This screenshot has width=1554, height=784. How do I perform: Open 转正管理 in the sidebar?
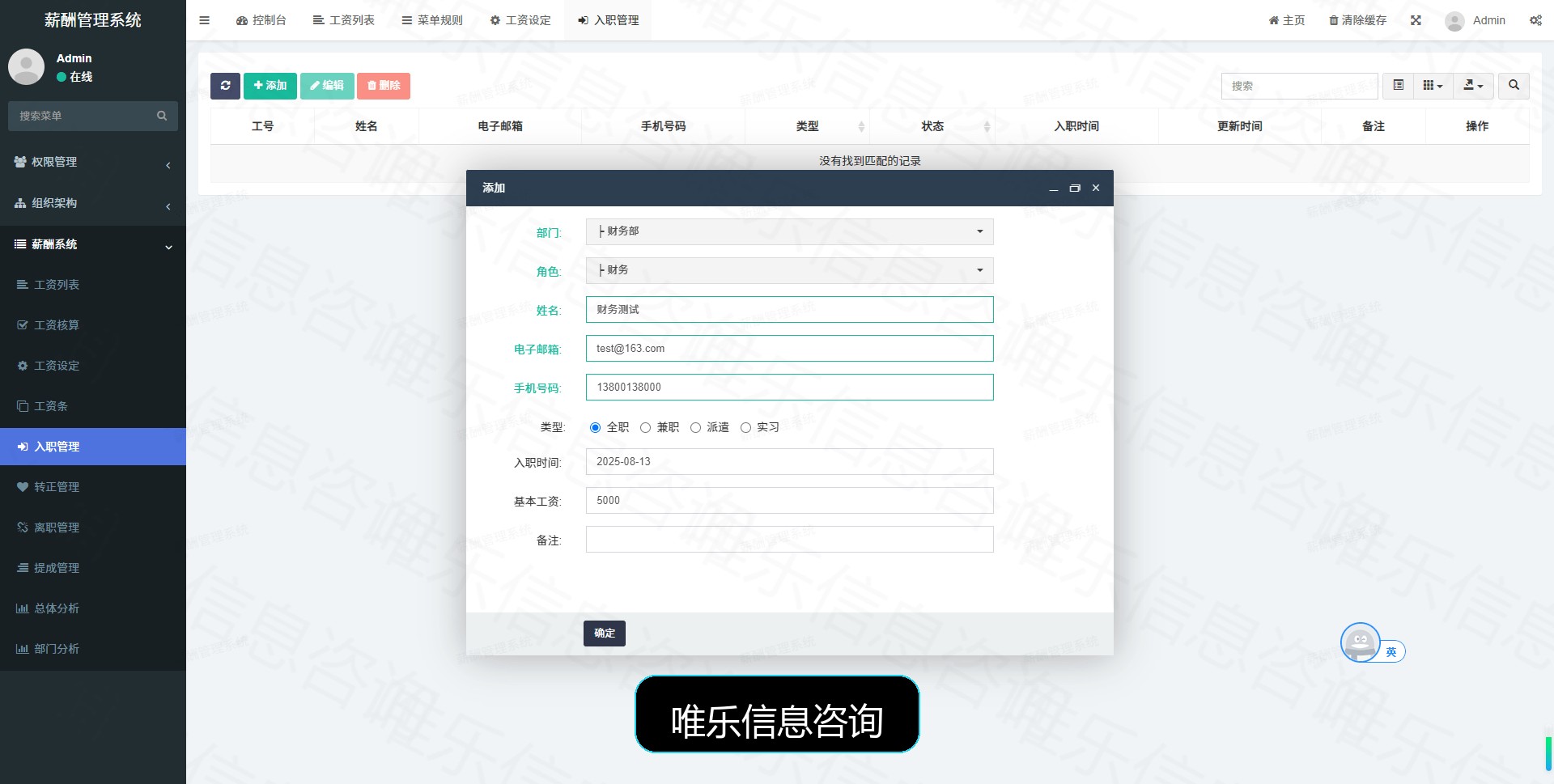click(93, 487)
